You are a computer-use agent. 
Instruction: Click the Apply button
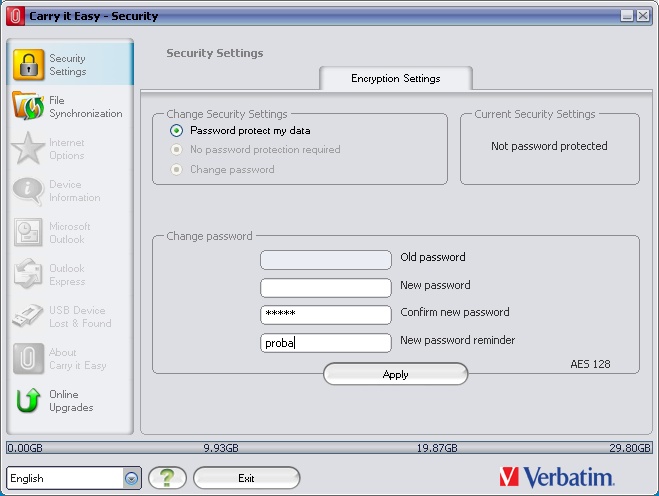tap(395, 374)
